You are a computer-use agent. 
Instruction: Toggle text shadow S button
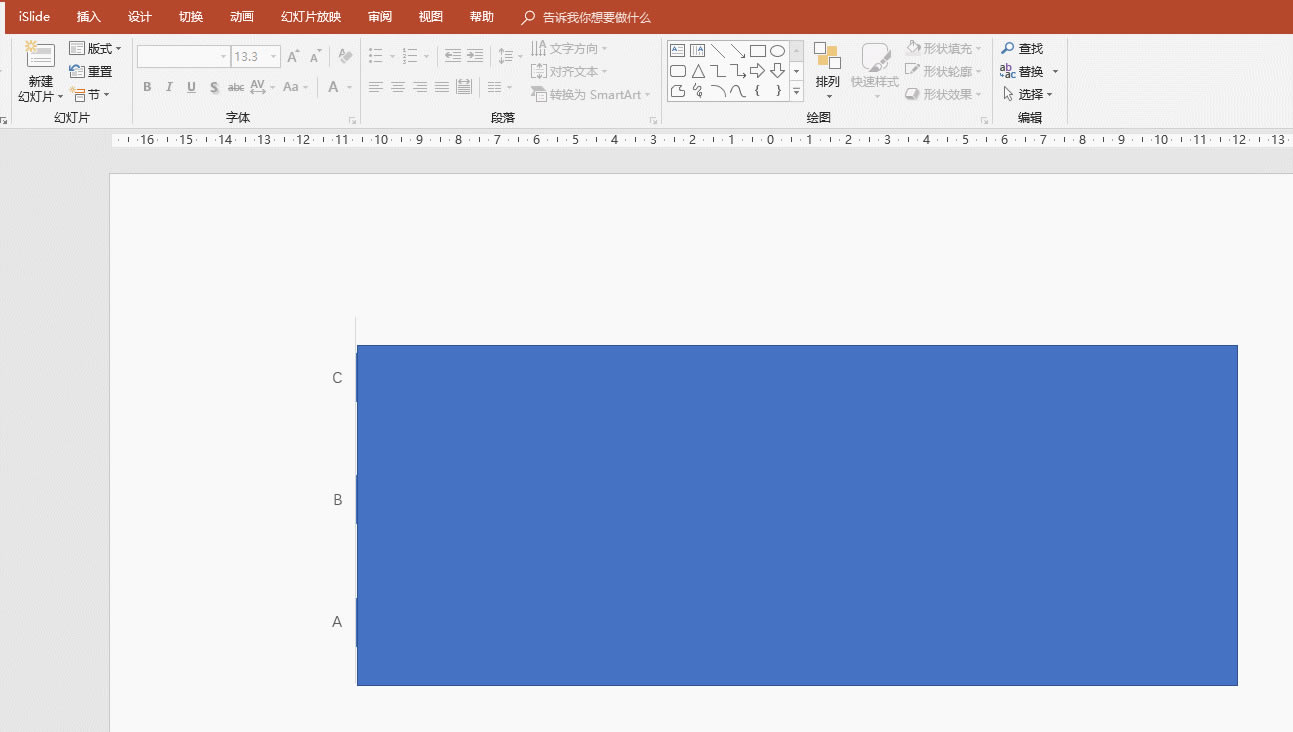point(214,87)
